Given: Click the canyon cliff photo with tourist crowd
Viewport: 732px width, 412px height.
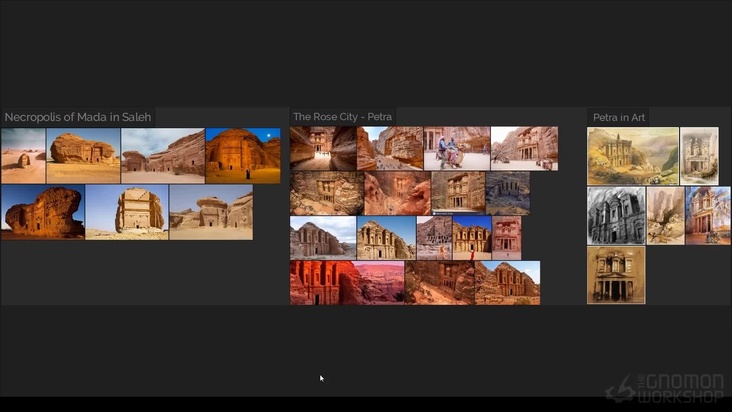Looking at the screenshot, I should coord(390,148).
